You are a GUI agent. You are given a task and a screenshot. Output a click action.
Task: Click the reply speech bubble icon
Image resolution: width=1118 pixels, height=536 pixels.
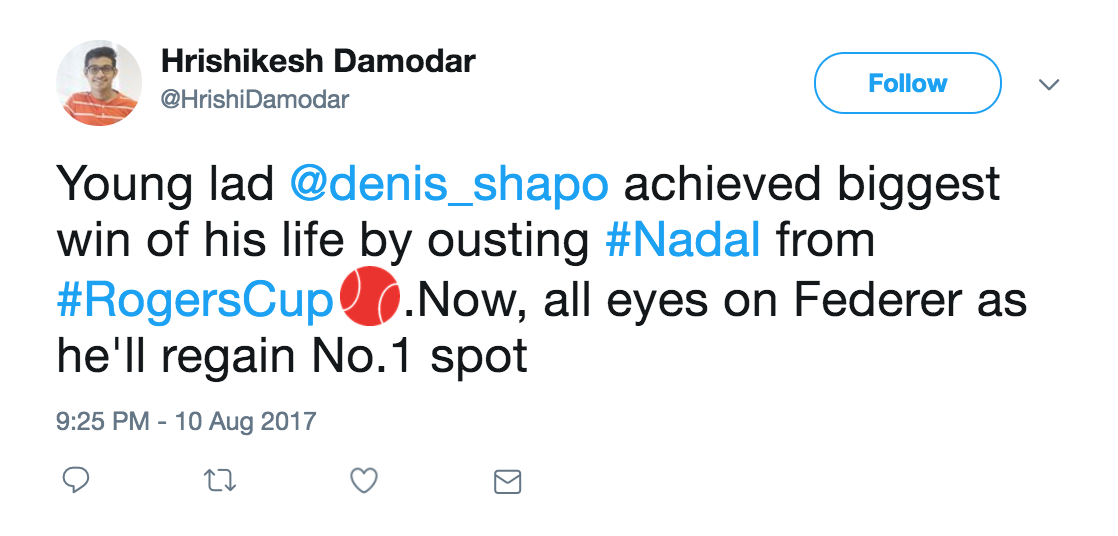click(x=77, y=482)
